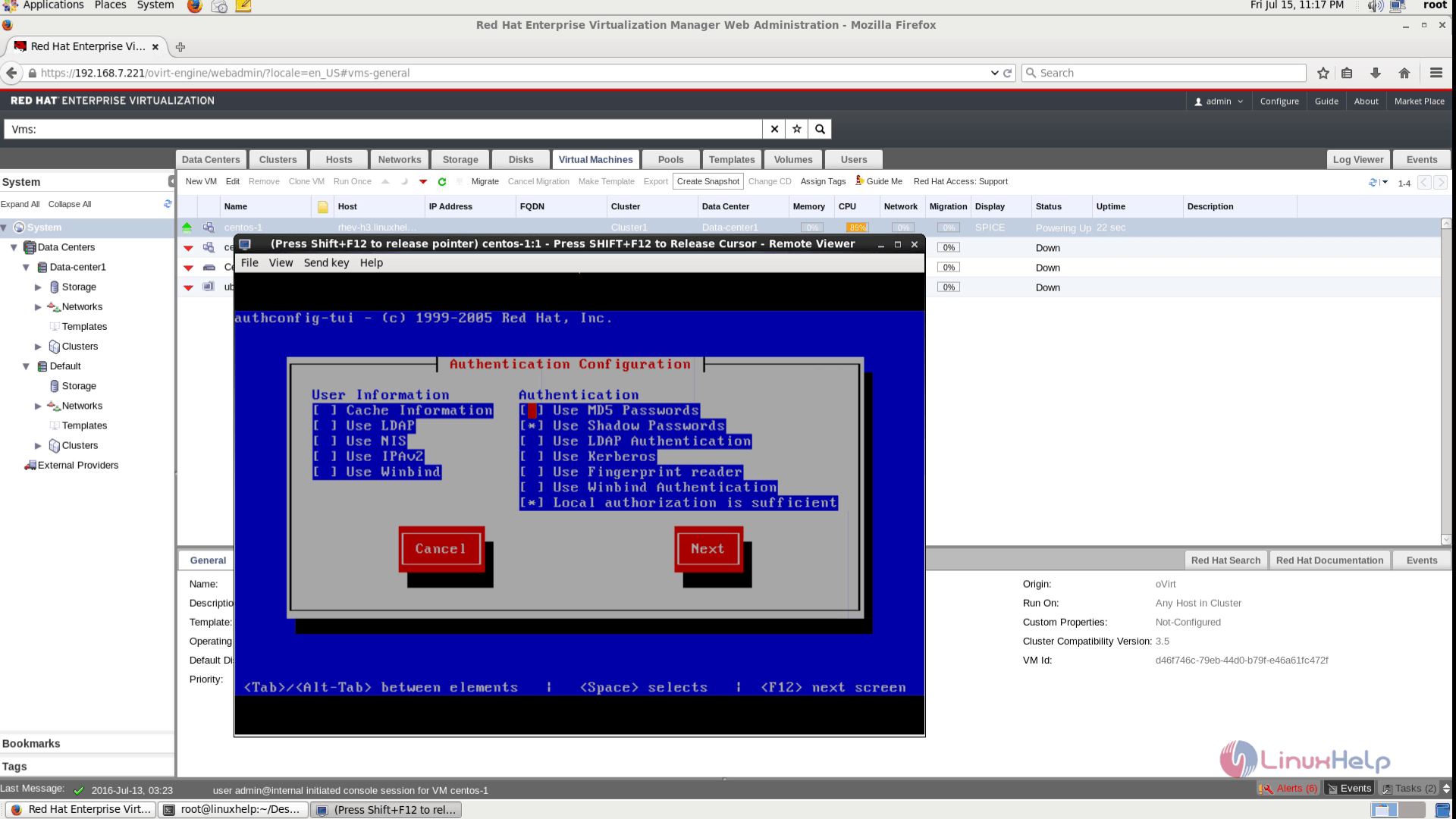Collapse the Data-center1 tree node
The image size is (1456, 819).
pyautogui.click(x=26, y=267)
